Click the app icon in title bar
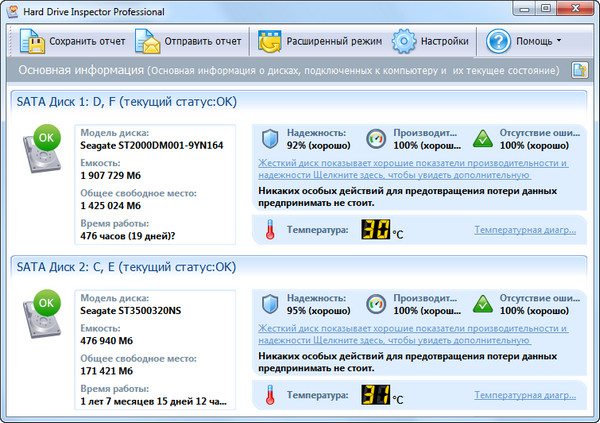Viewport: 600px width, 423px height. [13, 11]
